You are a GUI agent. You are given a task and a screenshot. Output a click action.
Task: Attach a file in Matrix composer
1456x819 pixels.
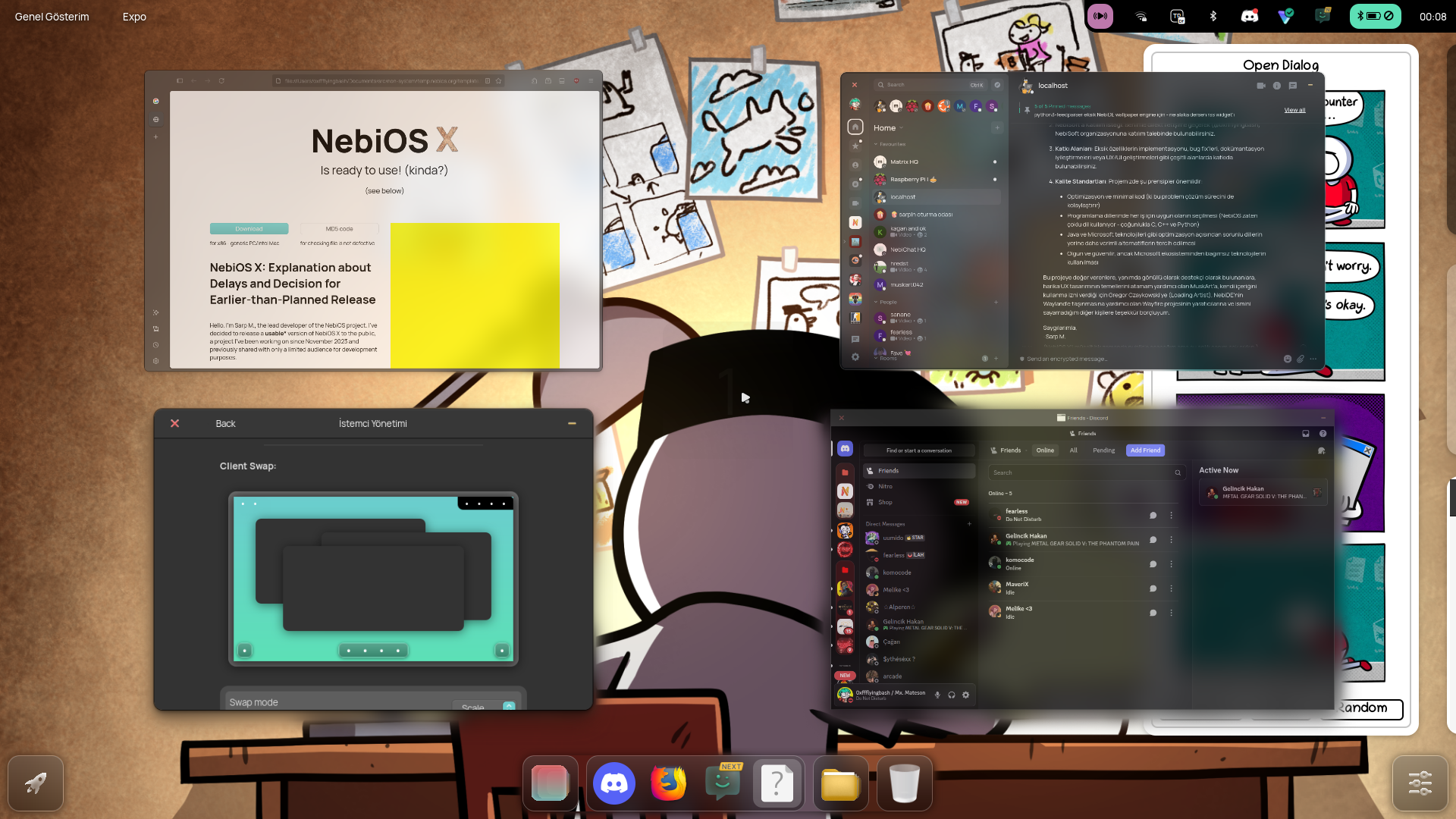coord(1301,359)
